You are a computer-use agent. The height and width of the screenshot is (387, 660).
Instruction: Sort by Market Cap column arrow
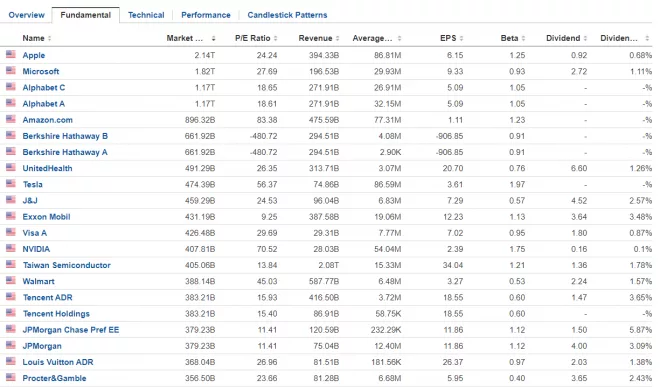point(213,38)
